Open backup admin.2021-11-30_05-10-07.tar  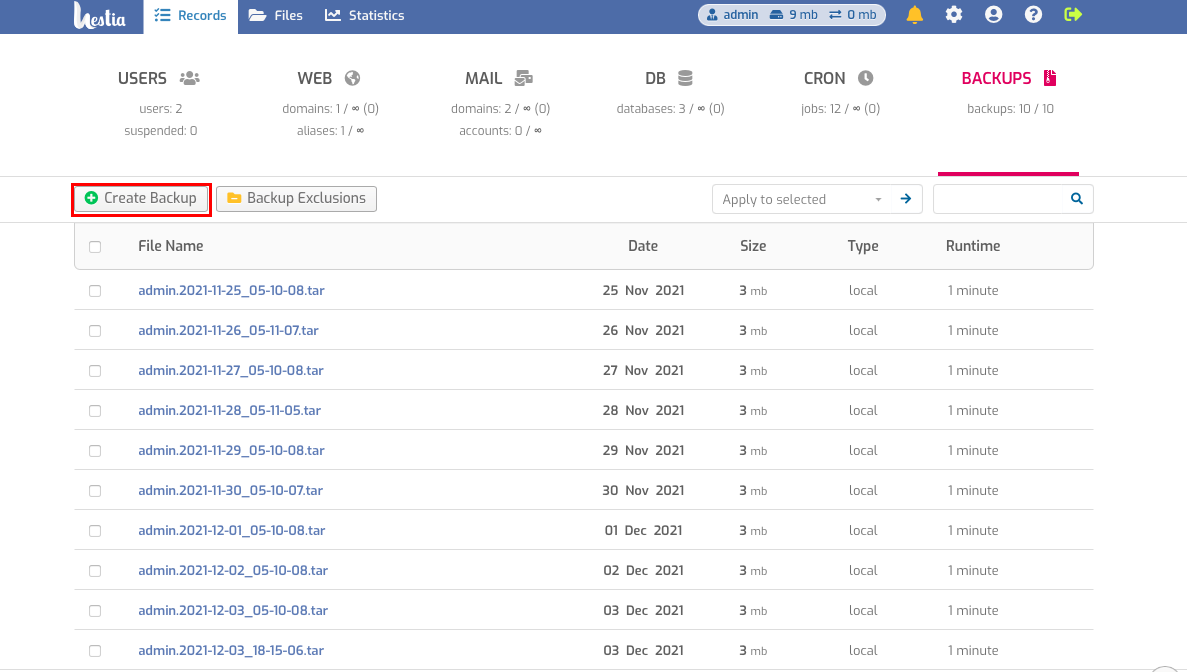[x=230, y=491]
